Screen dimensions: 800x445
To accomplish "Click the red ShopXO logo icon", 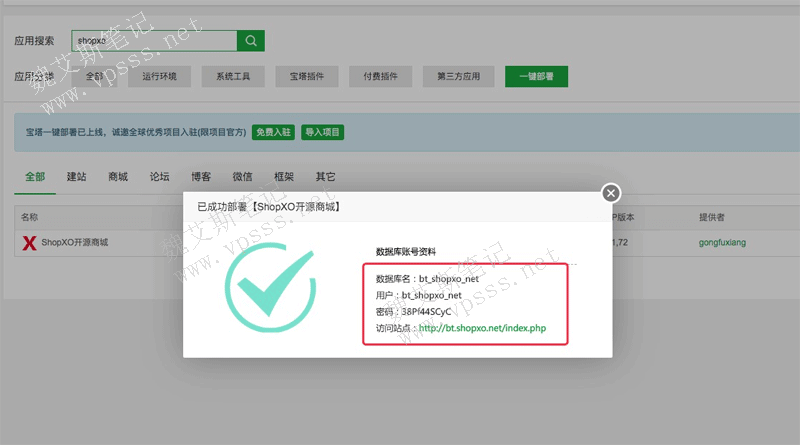I will (29, 242).
